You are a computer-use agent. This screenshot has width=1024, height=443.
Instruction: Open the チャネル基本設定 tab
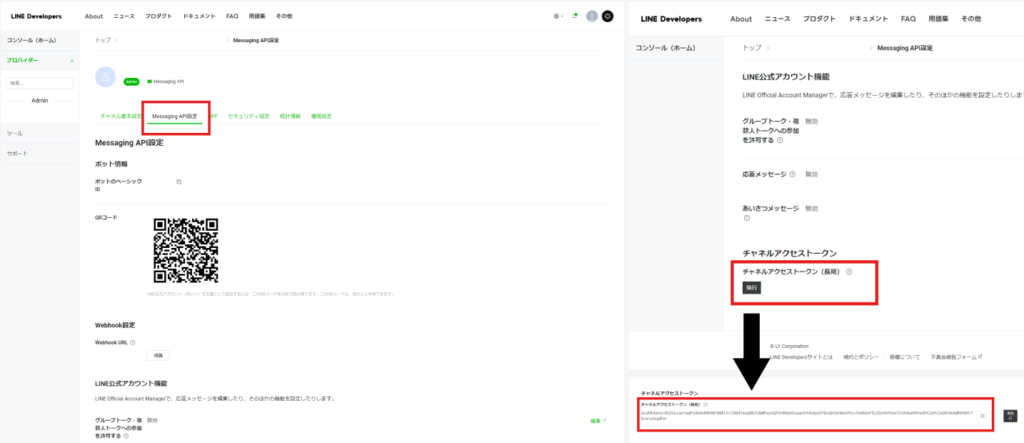coord(121,116)
